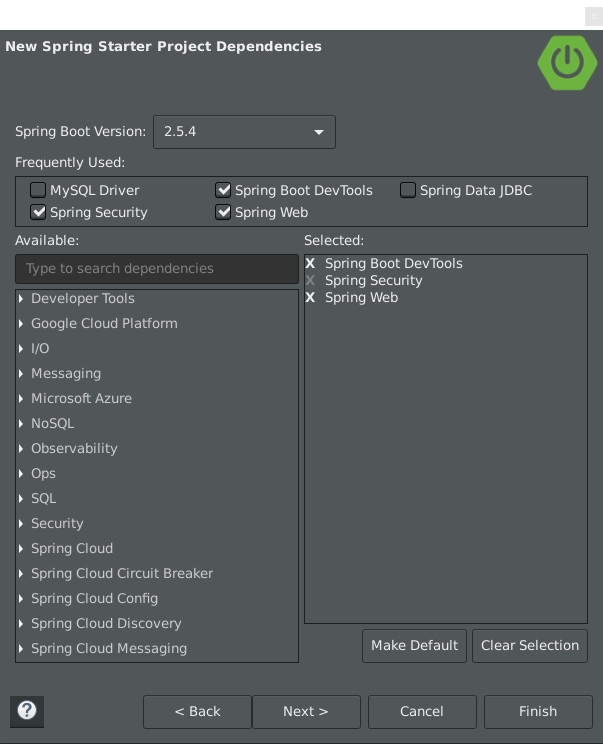
Task: Expand the Observability category
Action: [x=21, y=448]
